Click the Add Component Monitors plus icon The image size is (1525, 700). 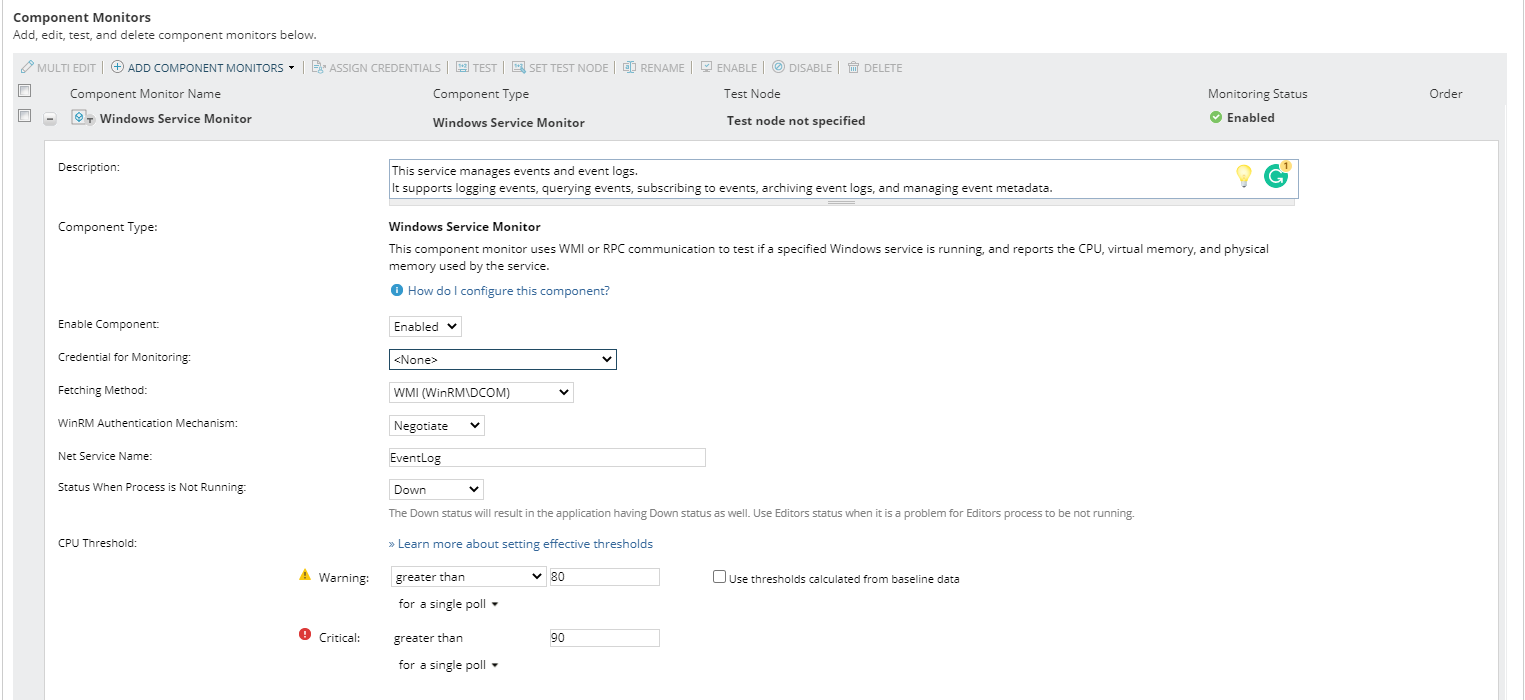click(117, 68)
